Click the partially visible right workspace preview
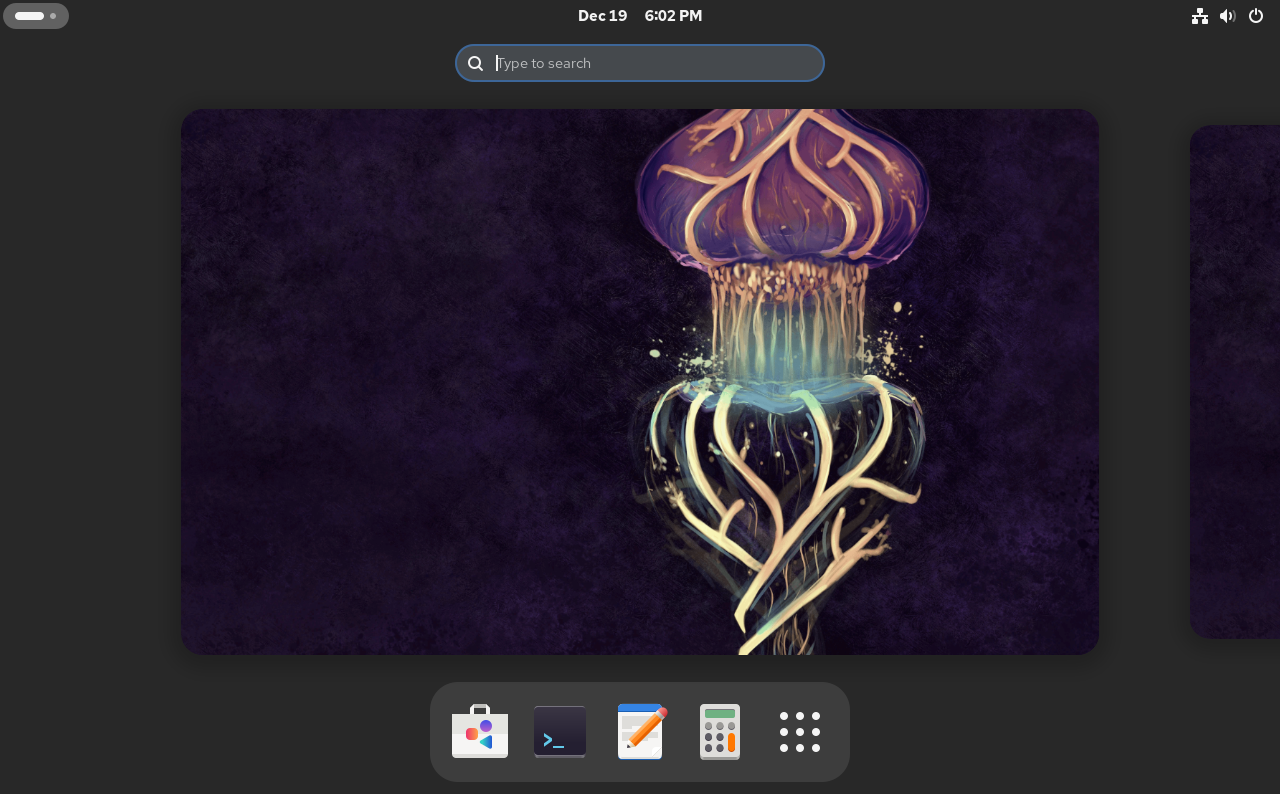Screen dimensions: 1280x794 [1234, 382]
